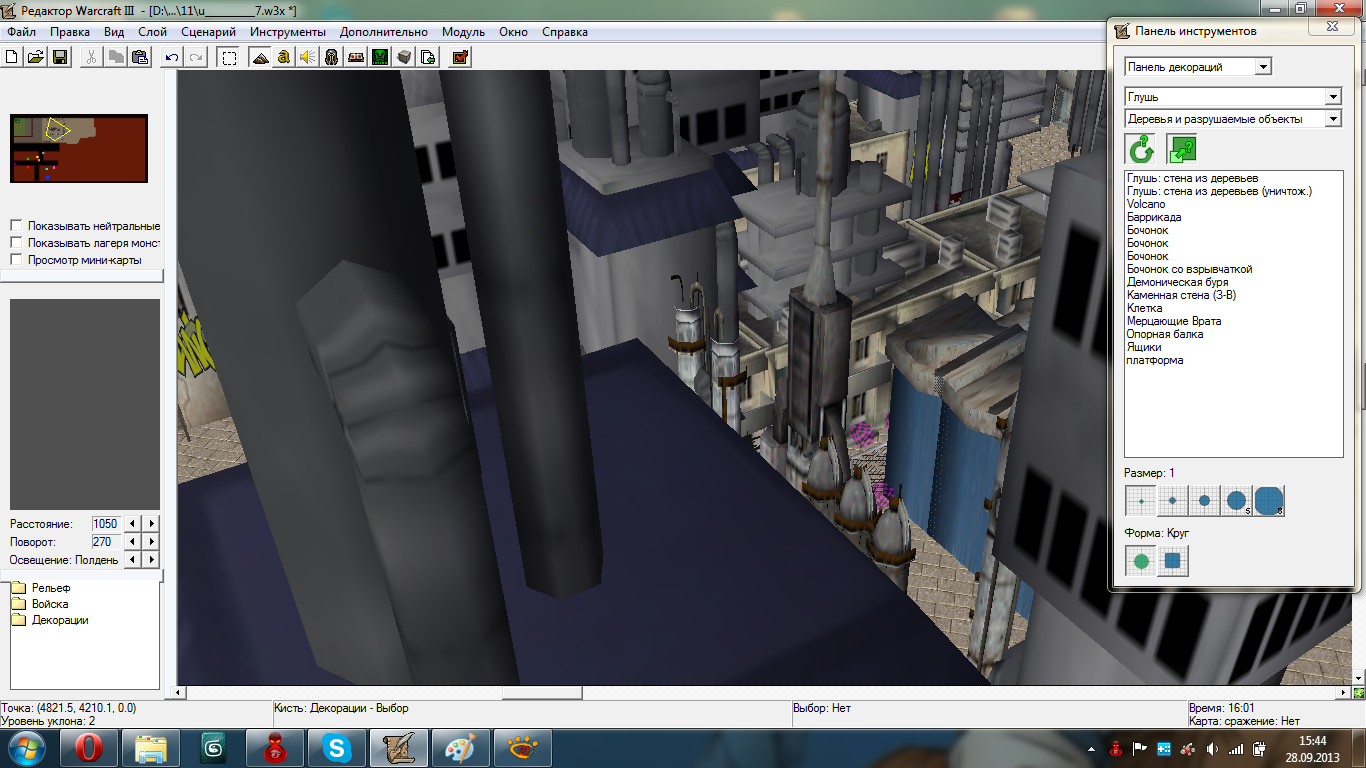Viewport: 1366px width, 768px height.
Task: Choose the square brush shape
Action: tap(1173, 562)
